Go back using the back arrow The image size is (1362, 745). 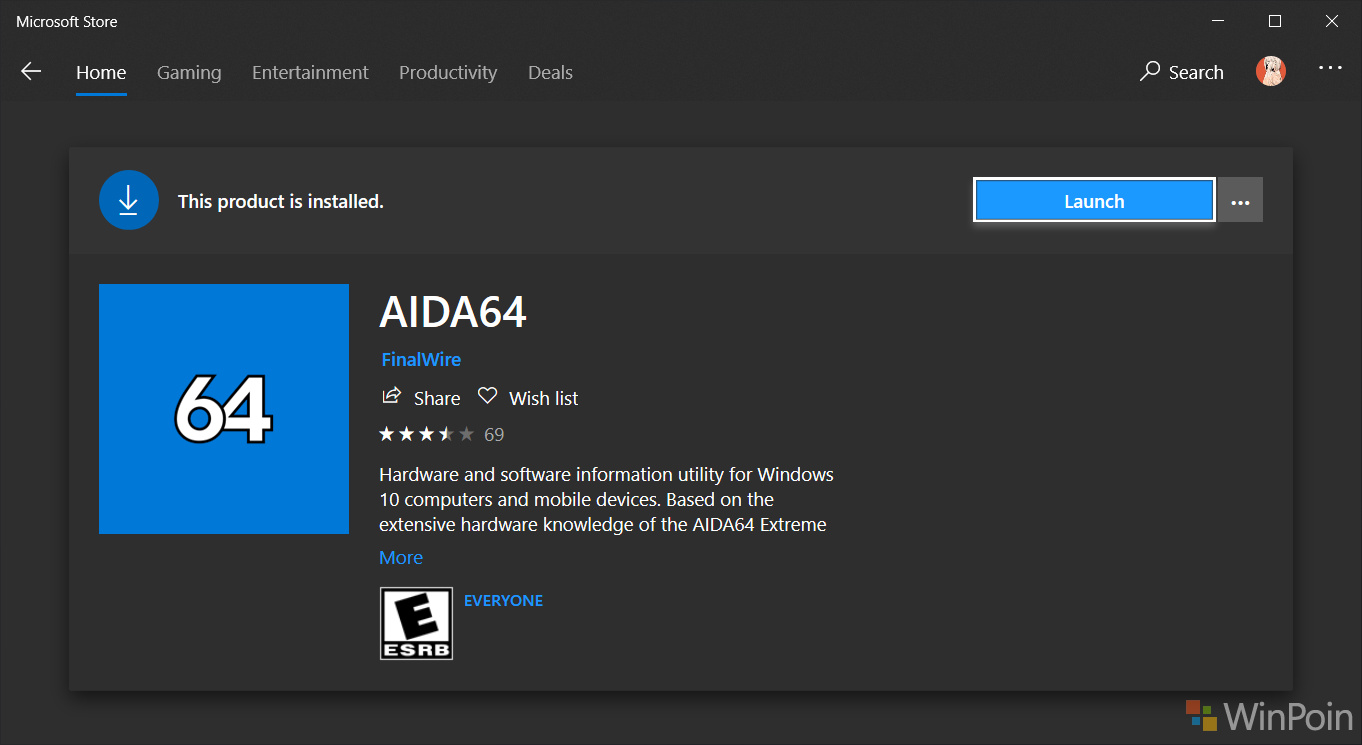pyautogui.click(x=31, y=71)
